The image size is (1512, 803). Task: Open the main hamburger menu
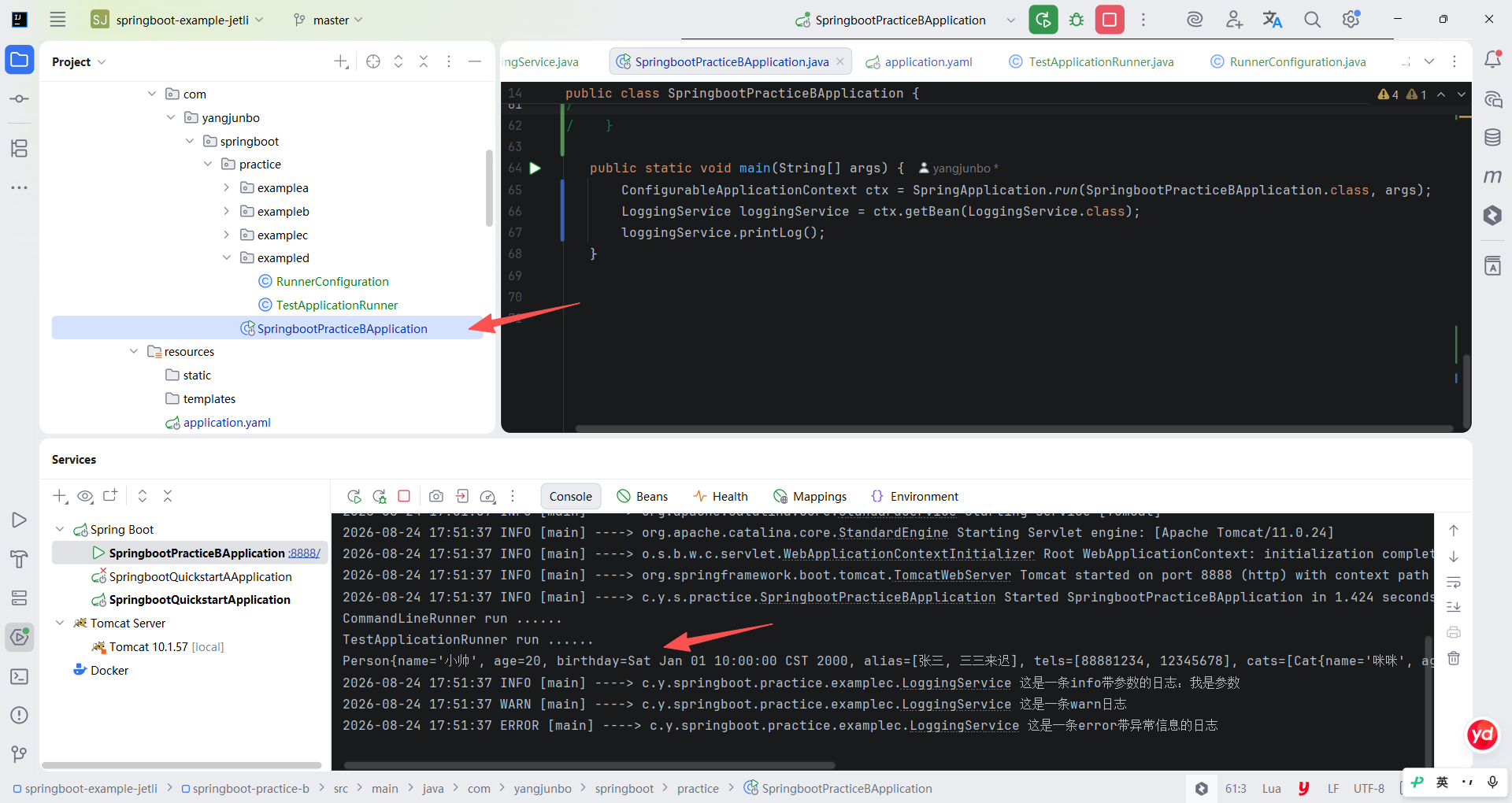pos(57,20)
